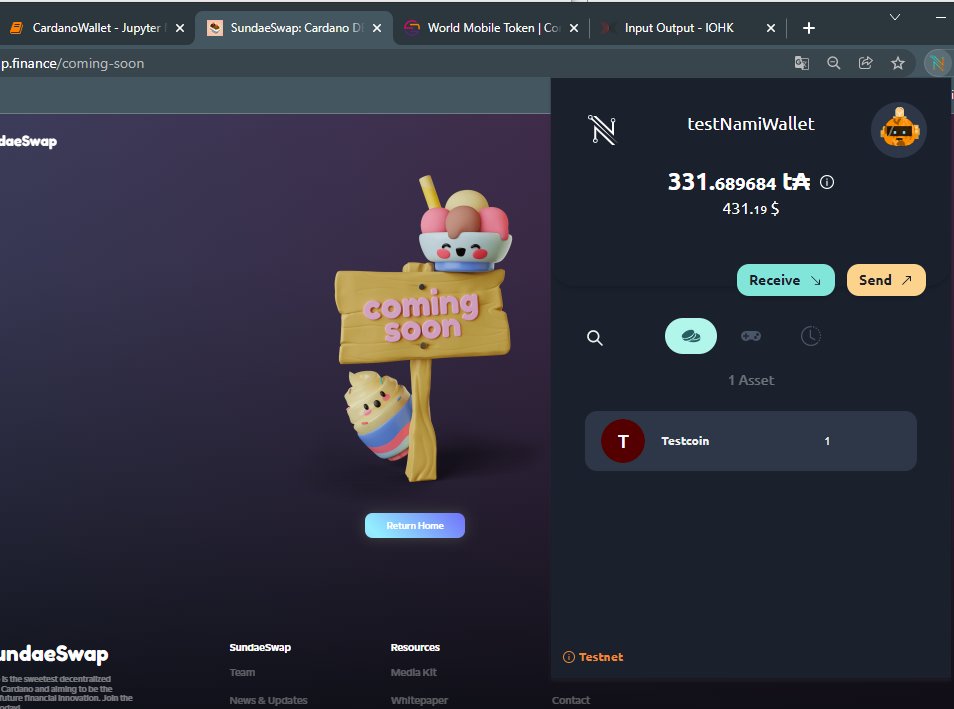Viewport: 954px width, 709px height.
Task: Click the Return Home button
Action: (x=415, y=525)
